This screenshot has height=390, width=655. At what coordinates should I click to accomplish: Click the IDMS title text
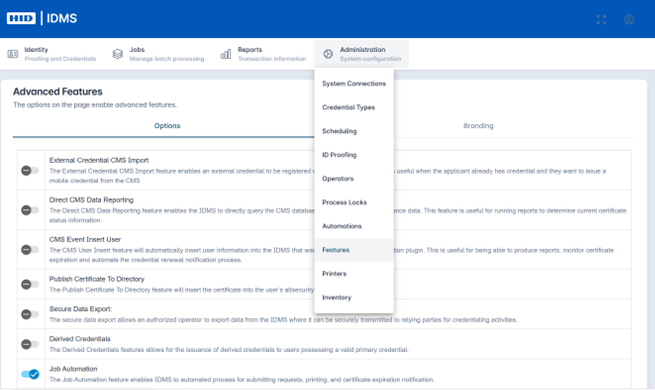click(62, 18)
